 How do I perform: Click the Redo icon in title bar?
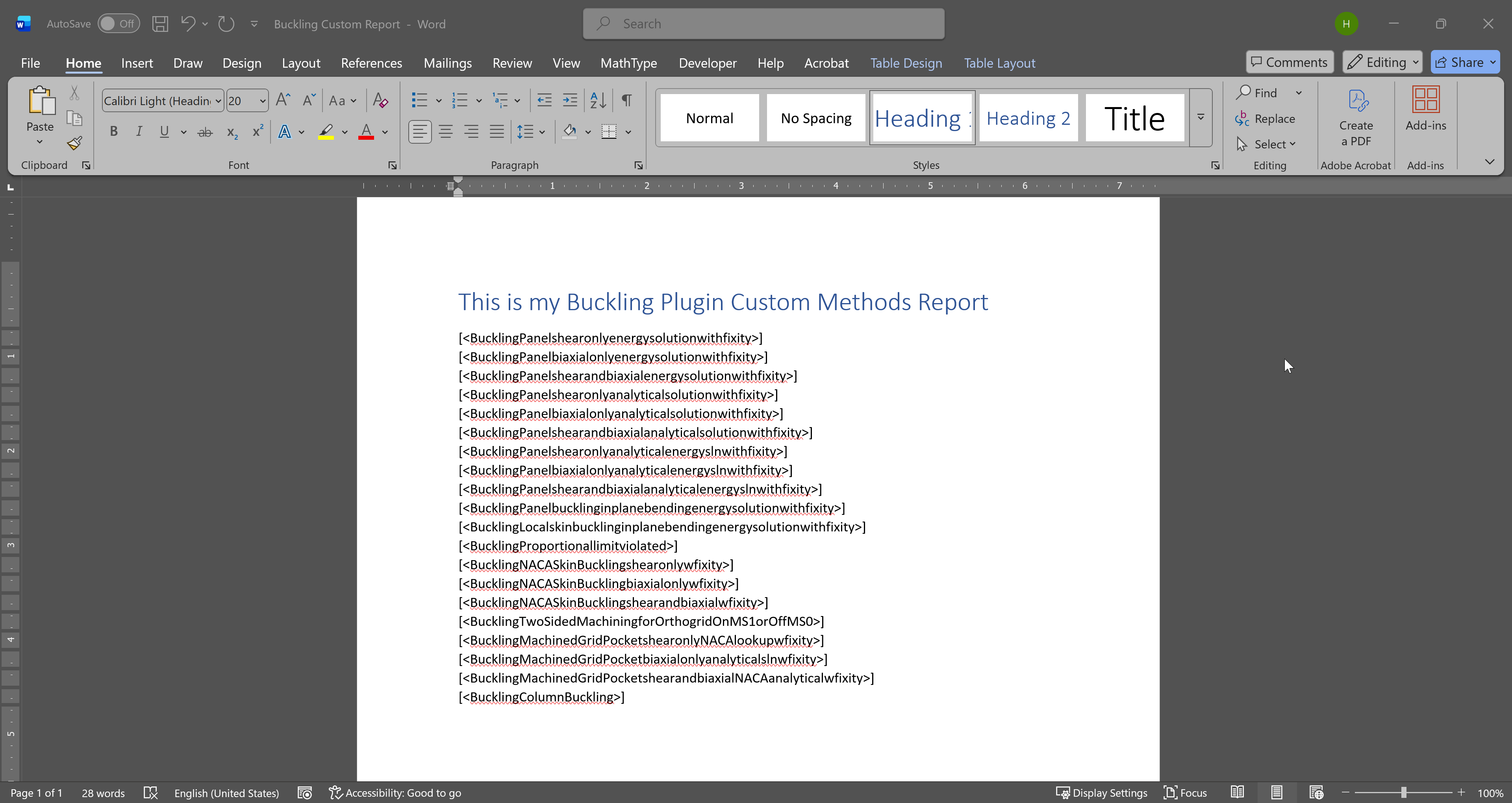coord(226,24)
